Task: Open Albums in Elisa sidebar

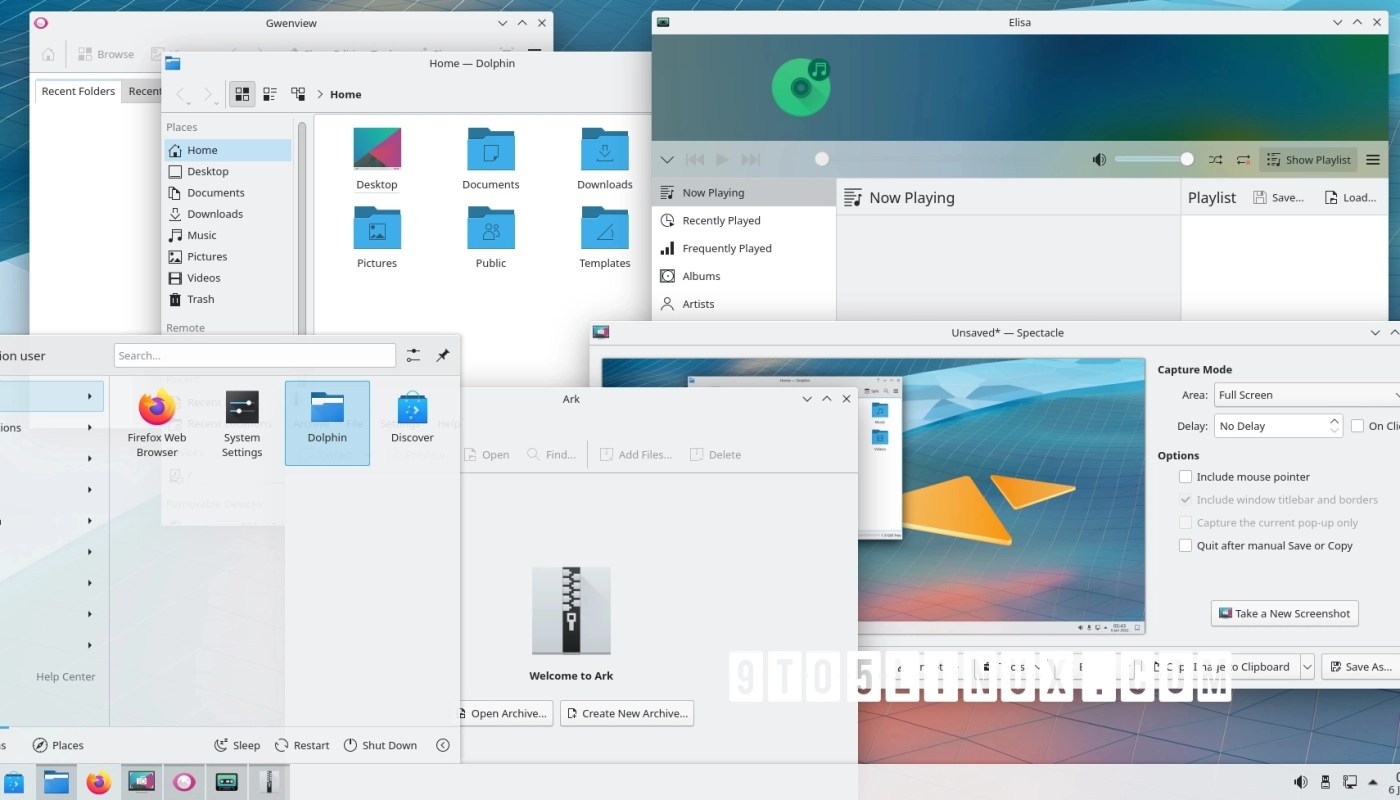Action: tap(744, 276)
